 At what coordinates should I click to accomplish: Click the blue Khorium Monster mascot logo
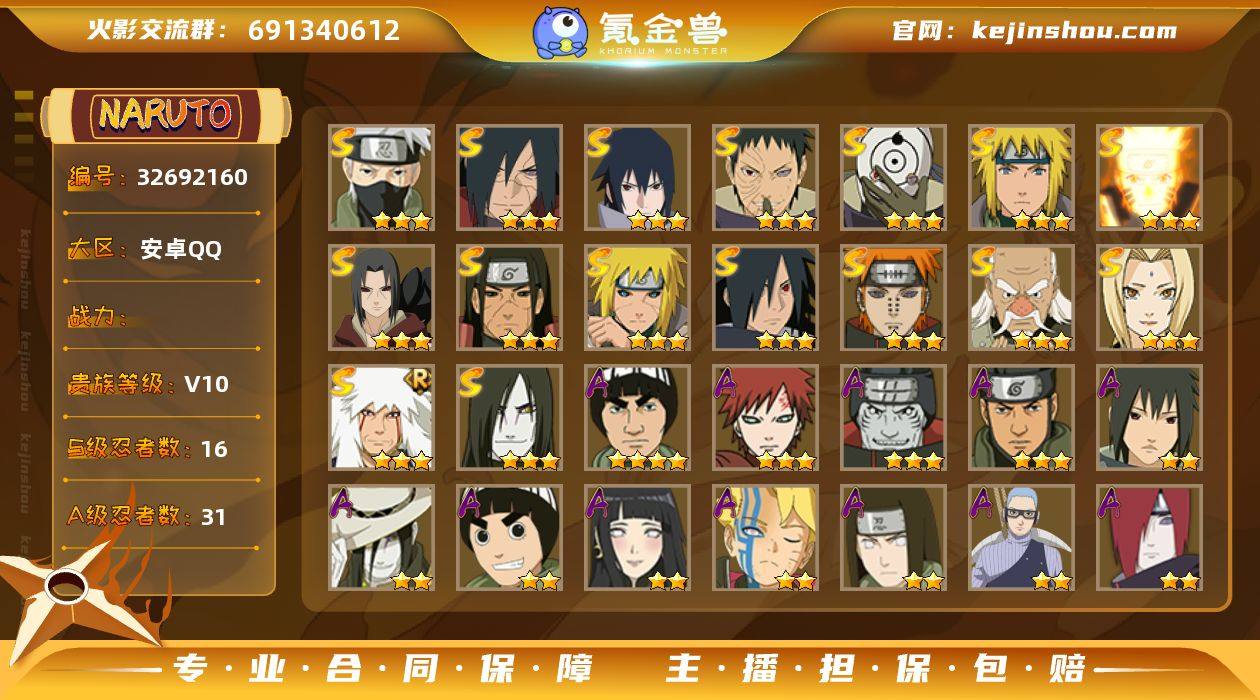coord(560,32)
